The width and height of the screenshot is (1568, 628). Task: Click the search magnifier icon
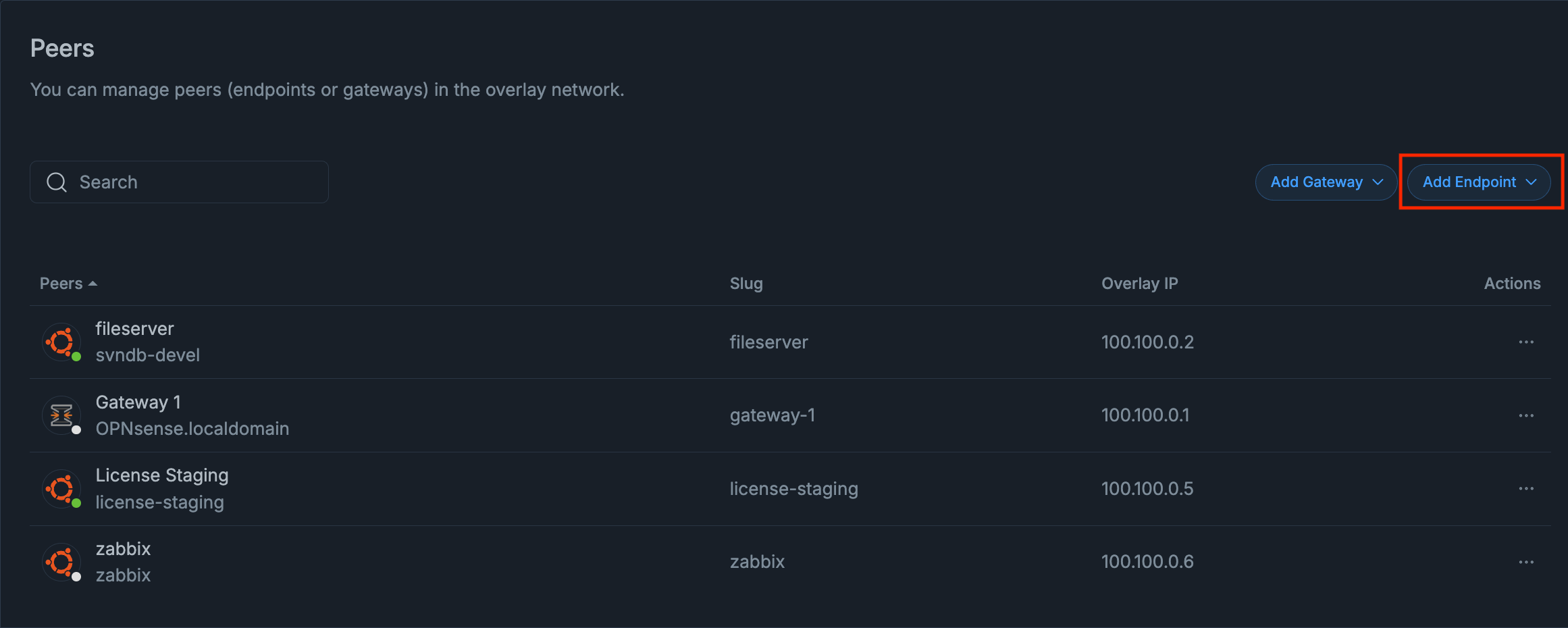(57, 182)
